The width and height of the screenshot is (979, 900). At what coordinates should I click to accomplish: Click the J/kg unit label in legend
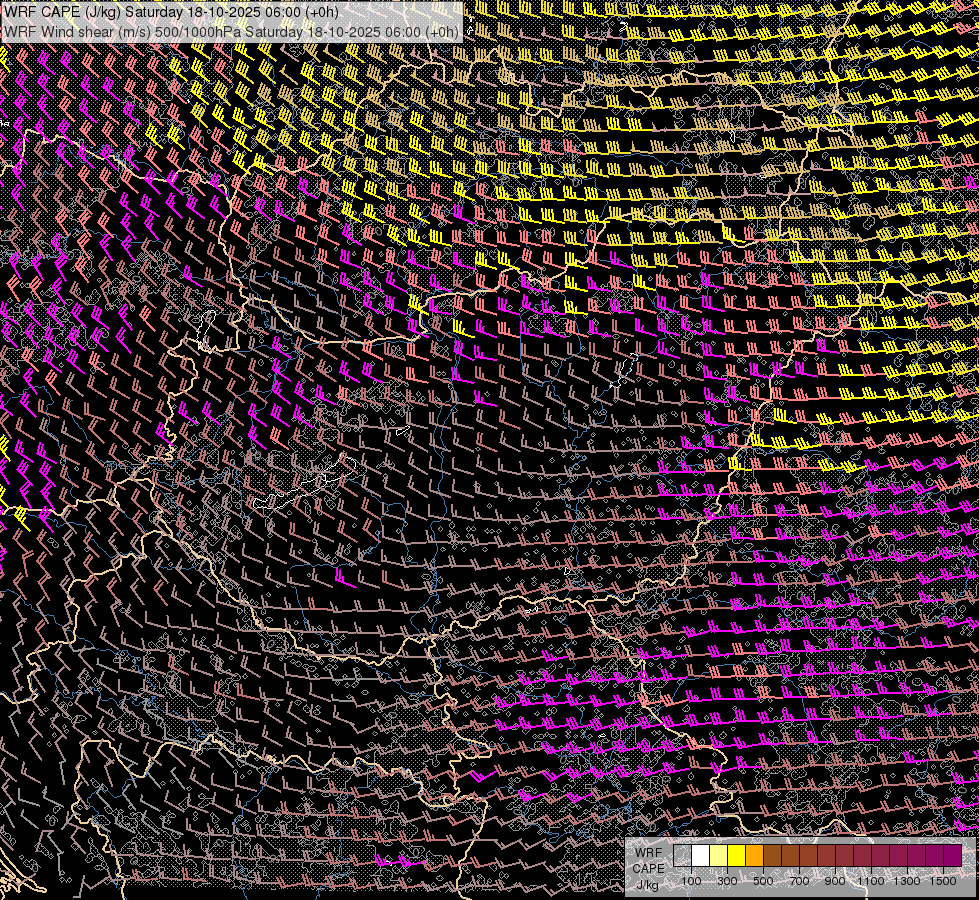648,885
